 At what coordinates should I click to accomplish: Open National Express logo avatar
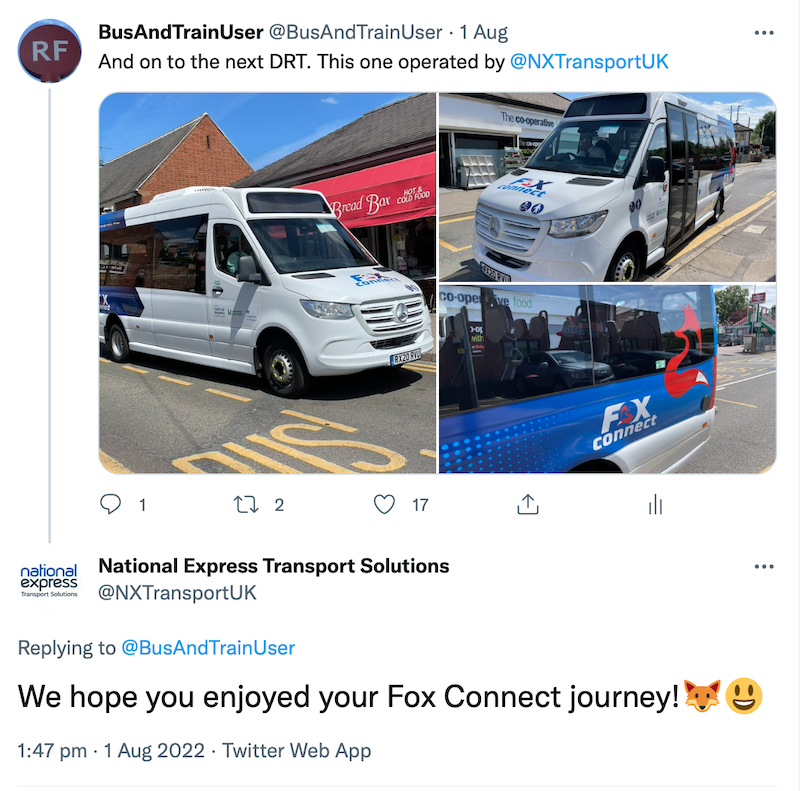49,580
